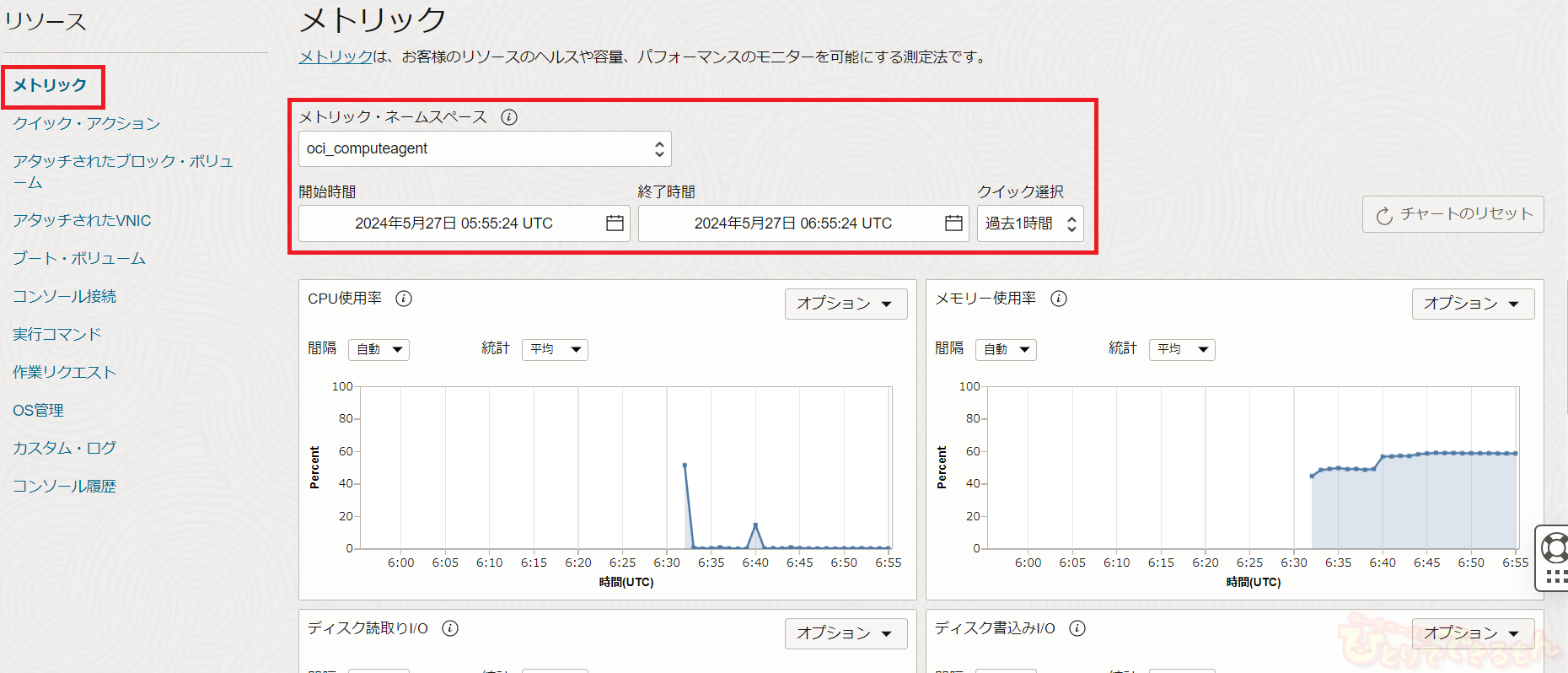Image resolution: width=1568 pixels, height=673 pixels.
Task: Click the info icon beside ディスク書込みI/O
Action: 1077,628
